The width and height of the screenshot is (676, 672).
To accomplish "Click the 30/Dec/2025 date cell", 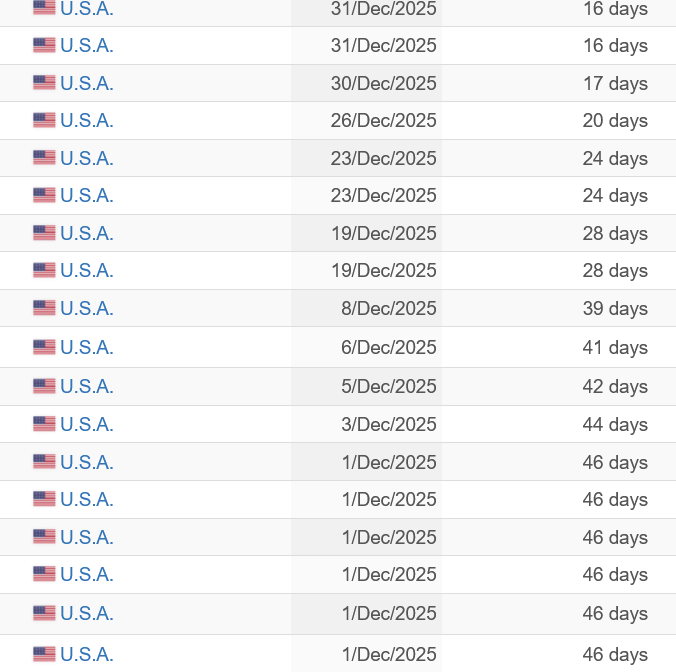I will pos(383,83).
